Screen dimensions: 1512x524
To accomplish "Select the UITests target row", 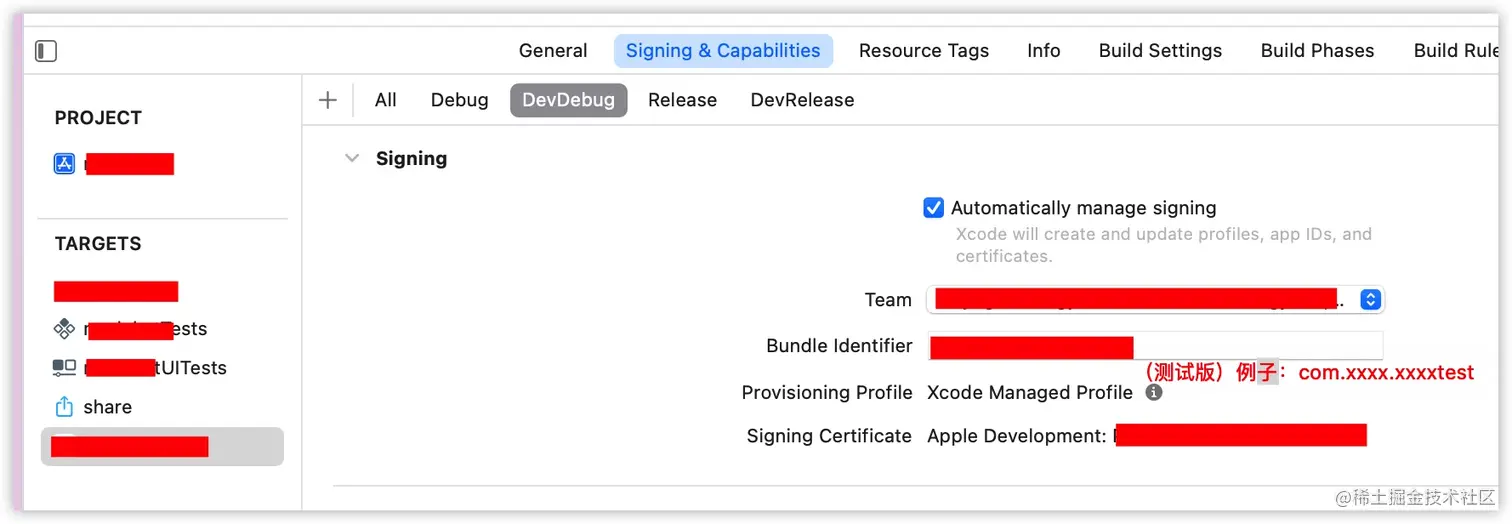I will click(162, 368).
